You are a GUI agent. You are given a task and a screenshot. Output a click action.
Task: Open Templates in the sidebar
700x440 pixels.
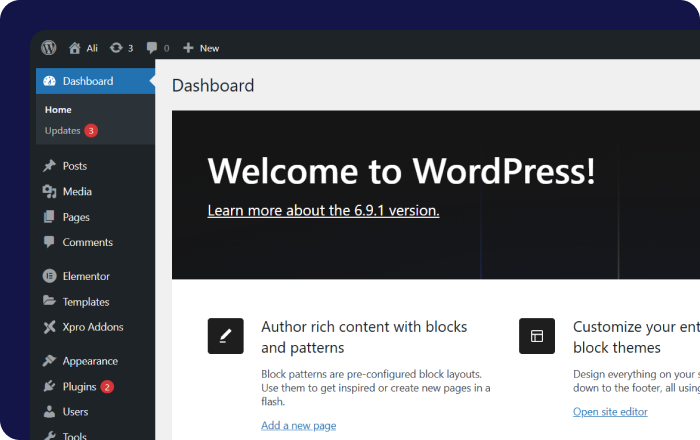86,302
